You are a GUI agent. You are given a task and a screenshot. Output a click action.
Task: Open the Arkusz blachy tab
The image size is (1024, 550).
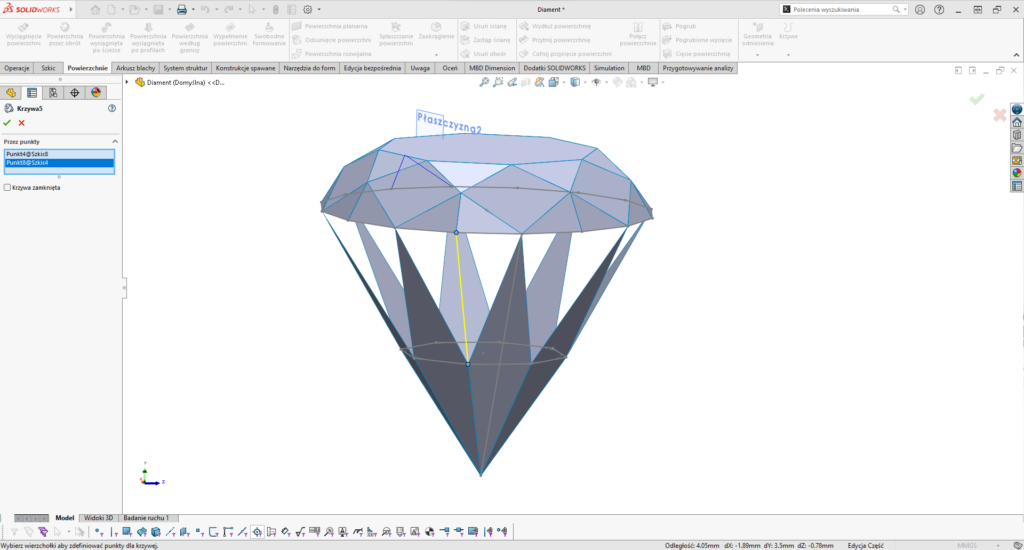point(137,68)
